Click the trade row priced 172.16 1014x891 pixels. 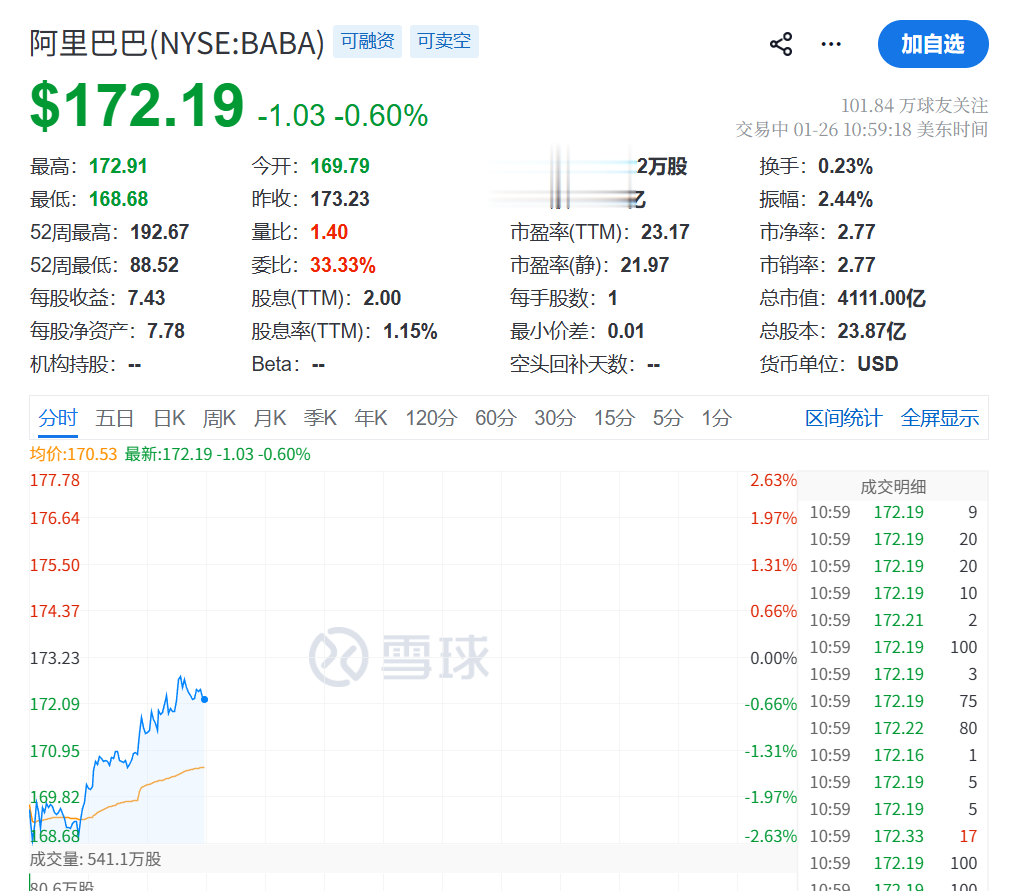click(x=893, y=755)
